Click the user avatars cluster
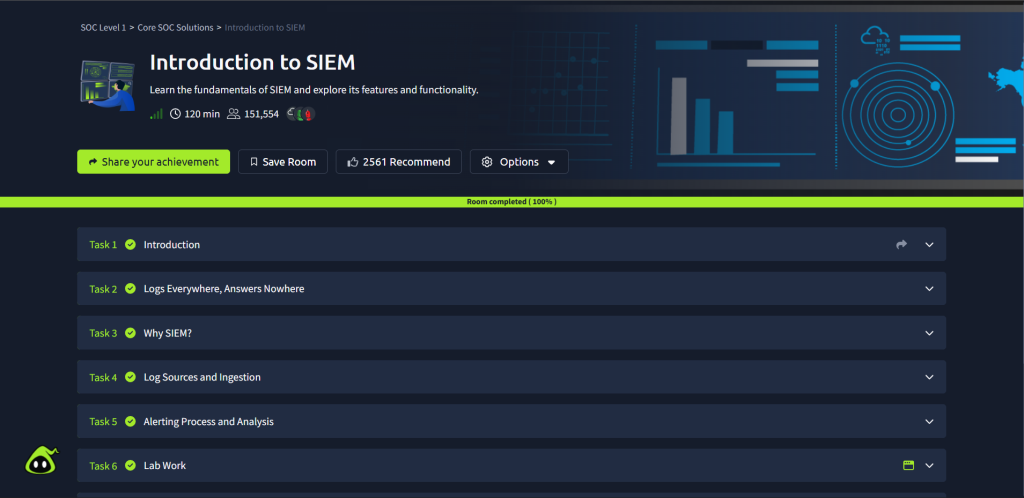This screenshot has height=498, width=1024. click(x=300, y=114)
